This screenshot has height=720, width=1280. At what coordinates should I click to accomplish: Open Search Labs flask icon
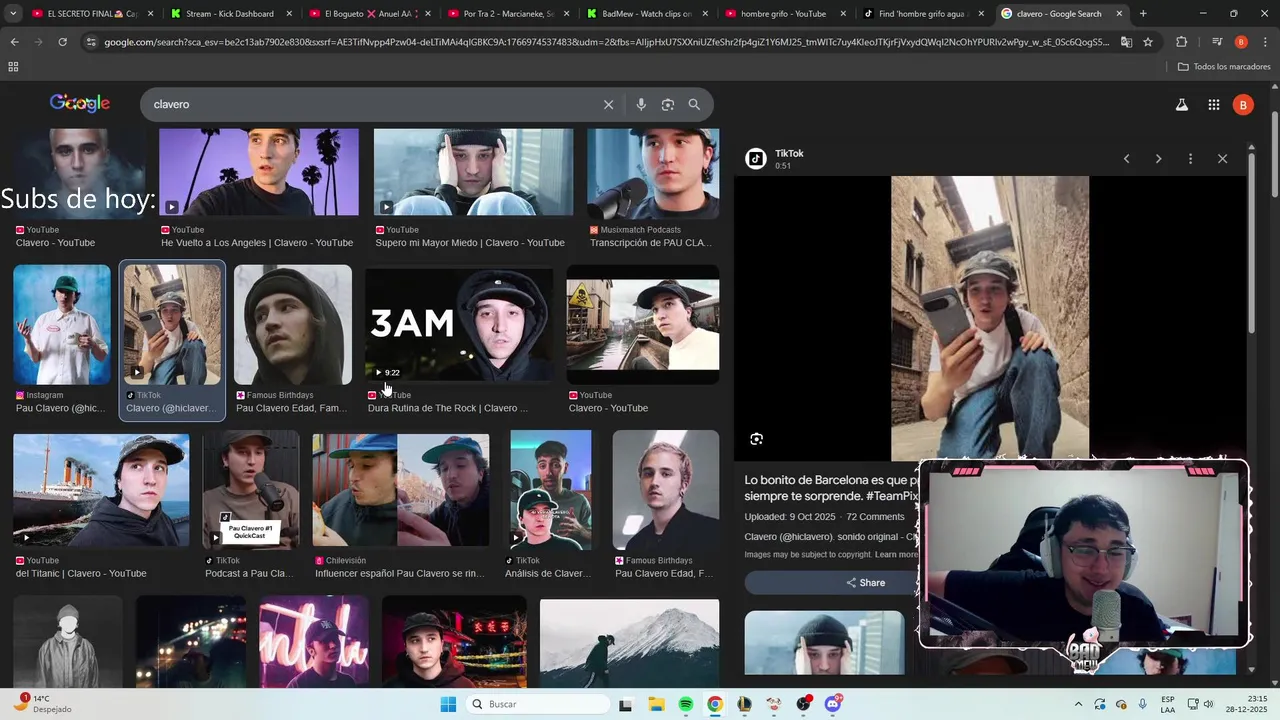1181,104
